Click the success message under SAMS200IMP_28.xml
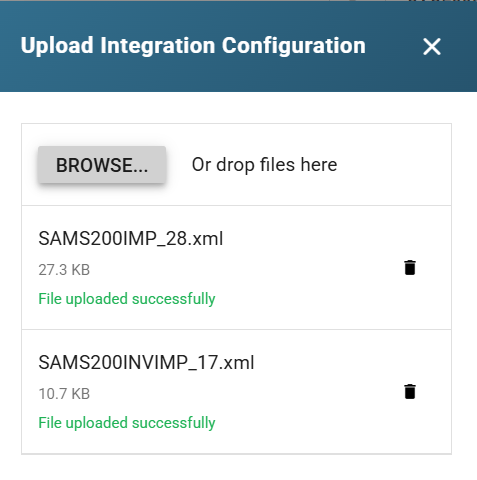The height and width of the screenshot is (480, 477). coord(127,299)
